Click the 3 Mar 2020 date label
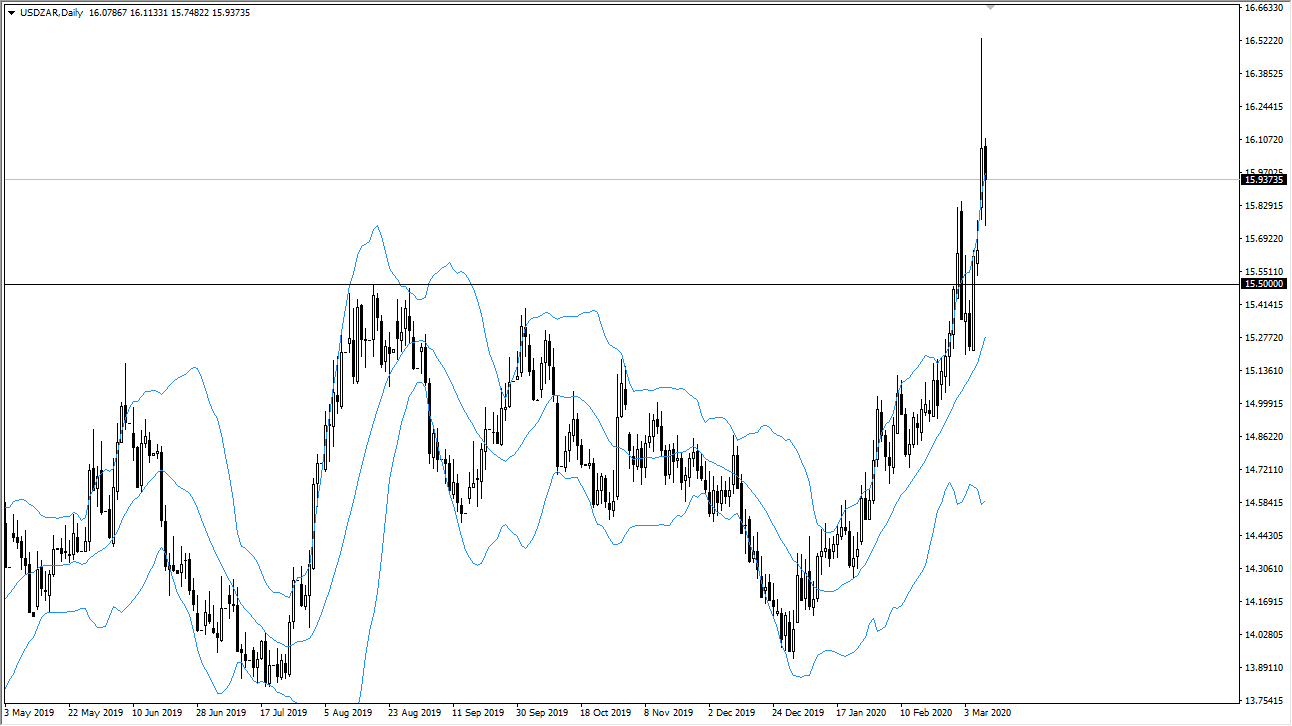 986,714
